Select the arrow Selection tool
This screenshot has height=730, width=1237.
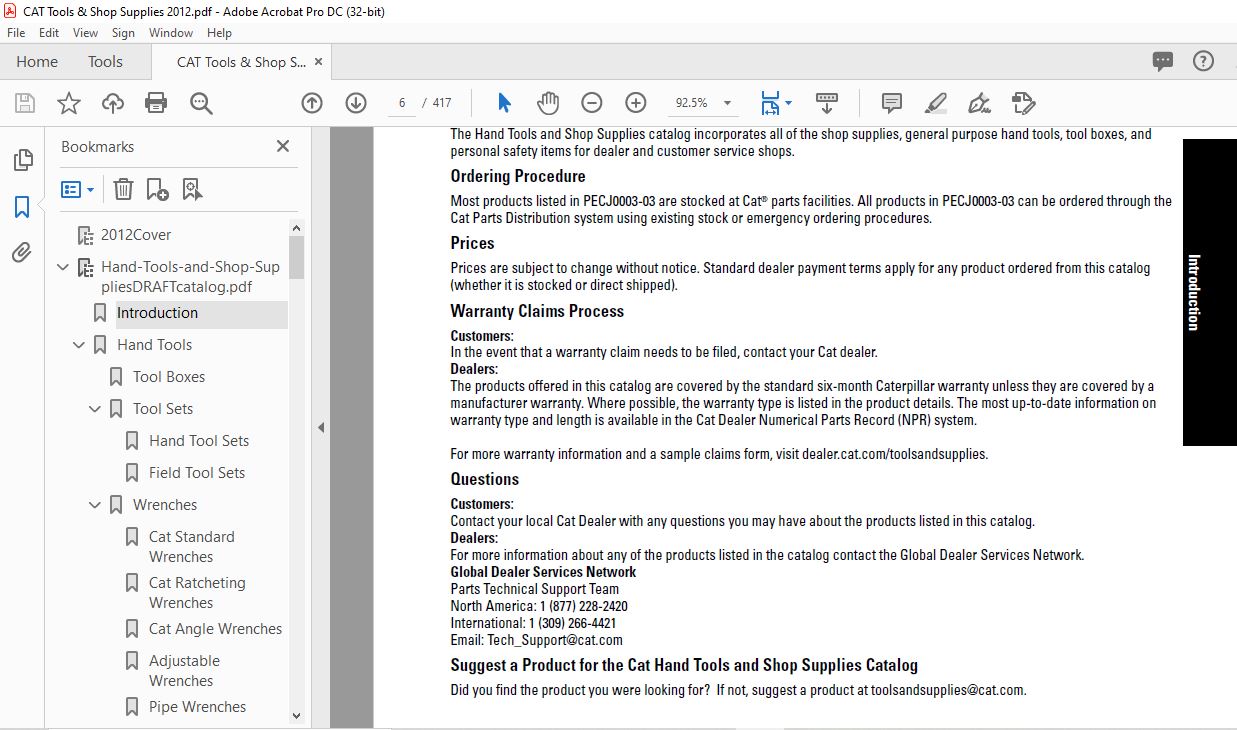click(504, 103)
